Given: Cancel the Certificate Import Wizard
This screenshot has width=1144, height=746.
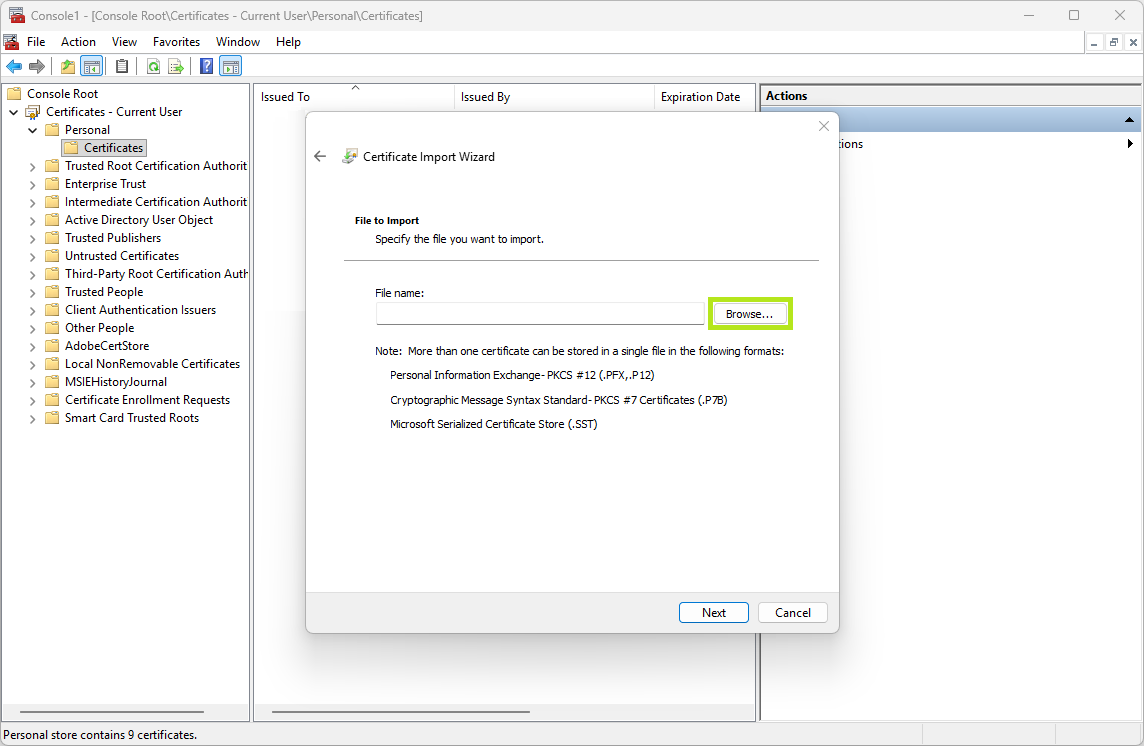Looking at the screenshot, I should point(792,612).
